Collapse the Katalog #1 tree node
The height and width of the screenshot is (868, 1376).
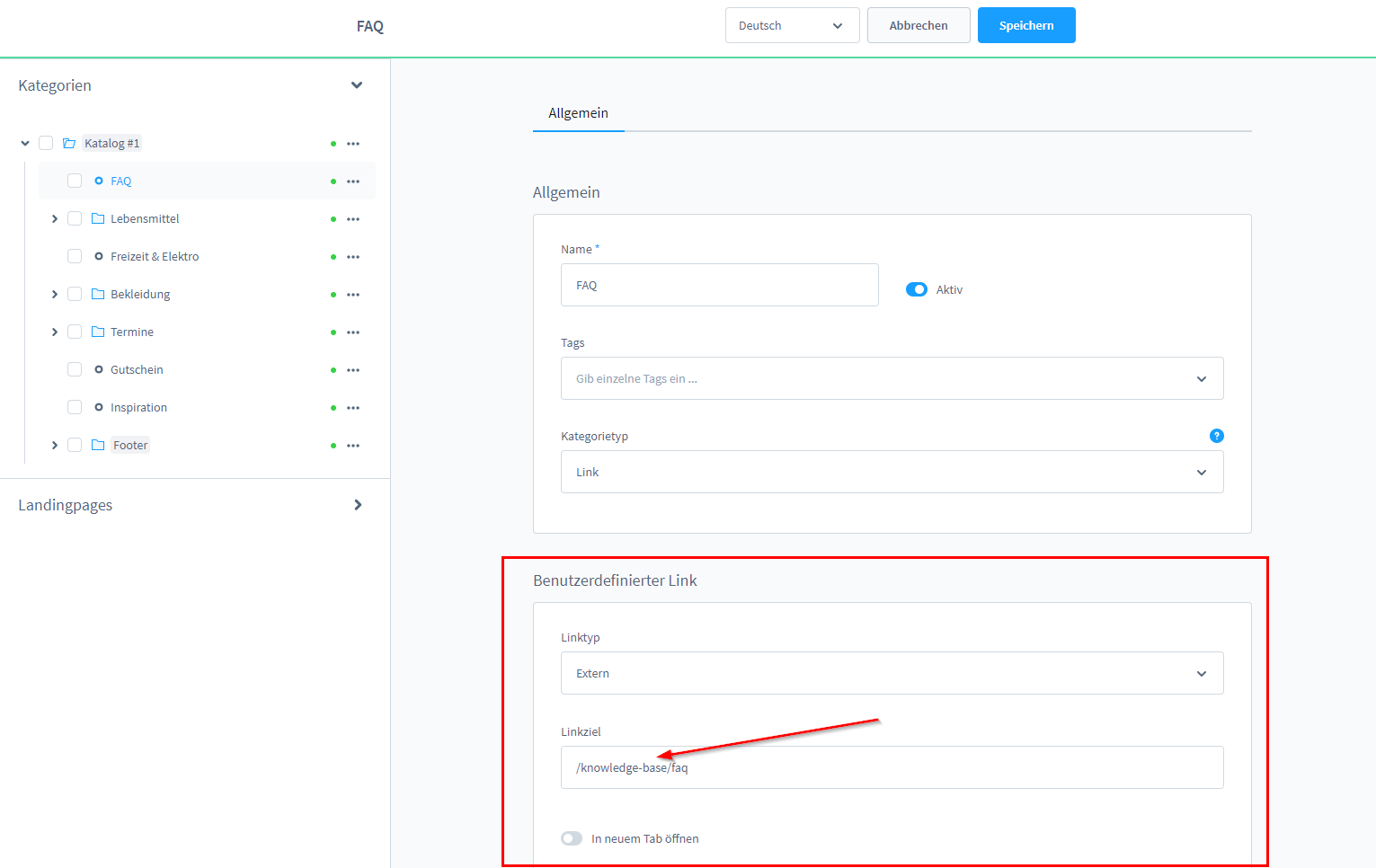pos(25,143)
